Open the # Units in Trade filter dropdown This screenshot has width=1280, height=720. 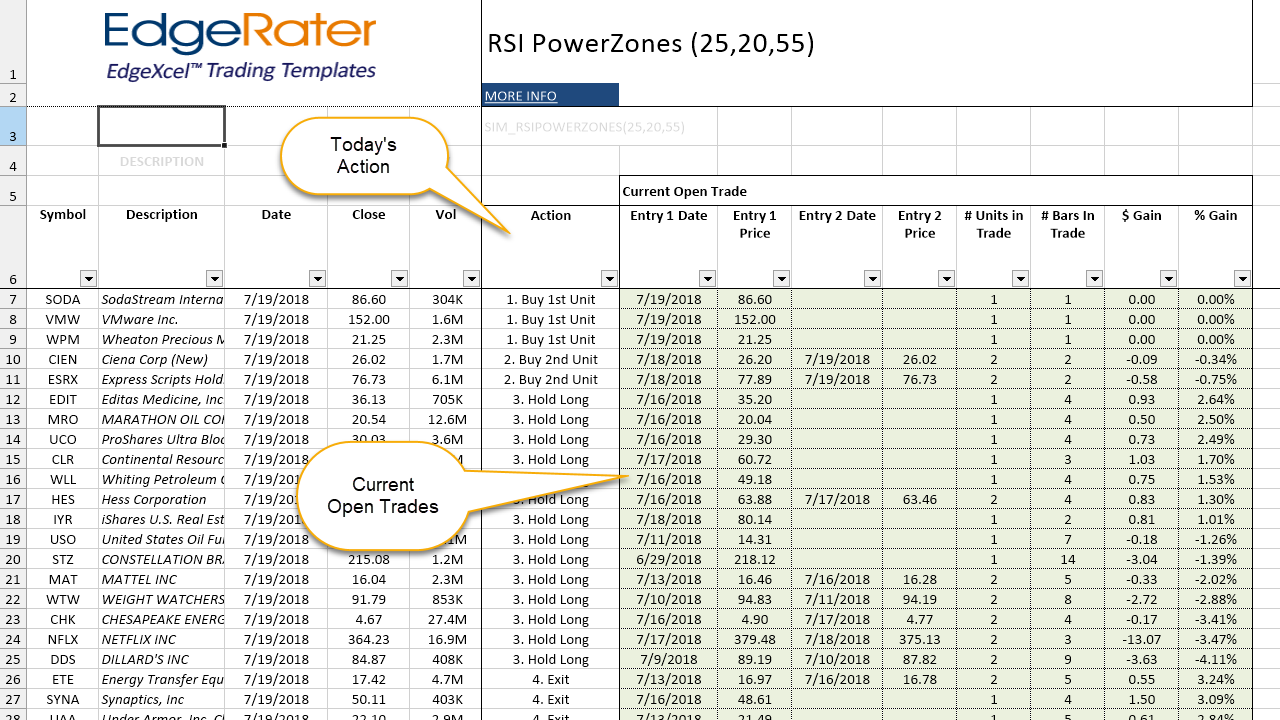click(x=1021, y=279)
